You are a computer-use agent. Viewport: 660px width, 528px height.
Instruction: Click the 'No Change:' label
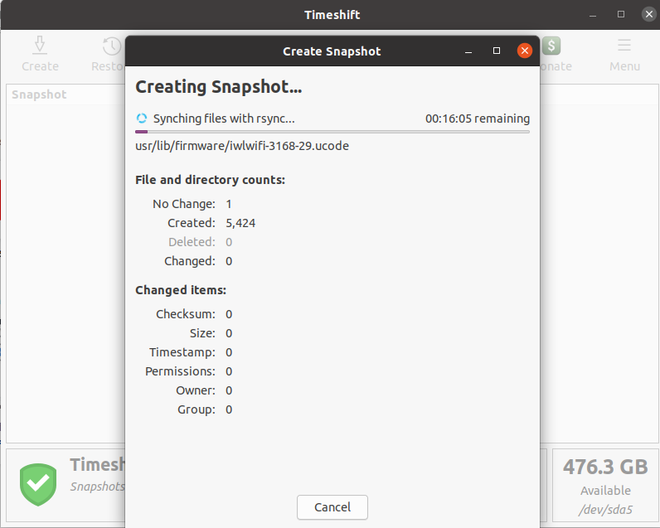pos(184,204)
